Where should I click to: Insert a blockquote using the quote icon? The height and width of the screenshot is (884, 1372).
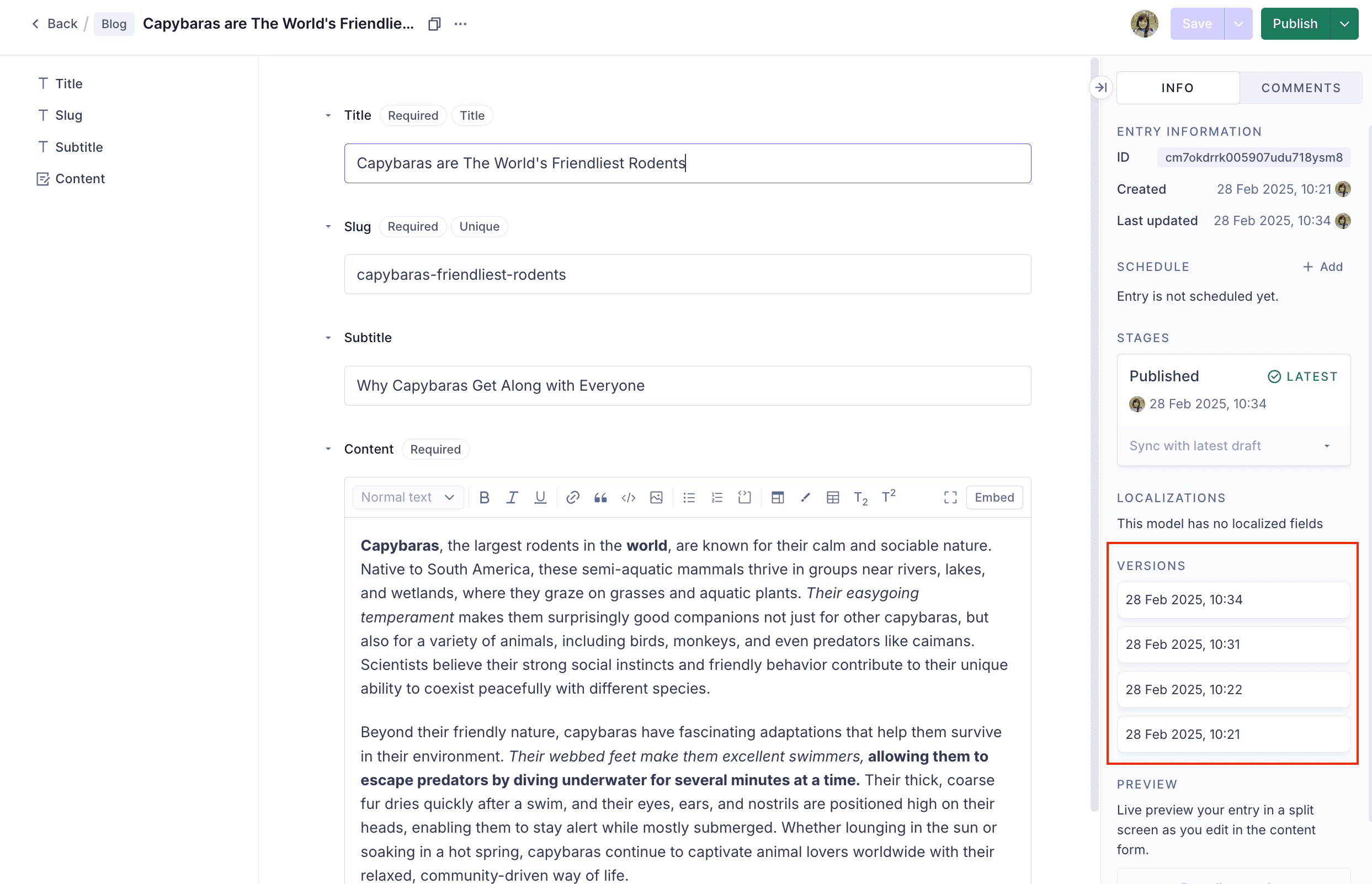tap(600, 497)
